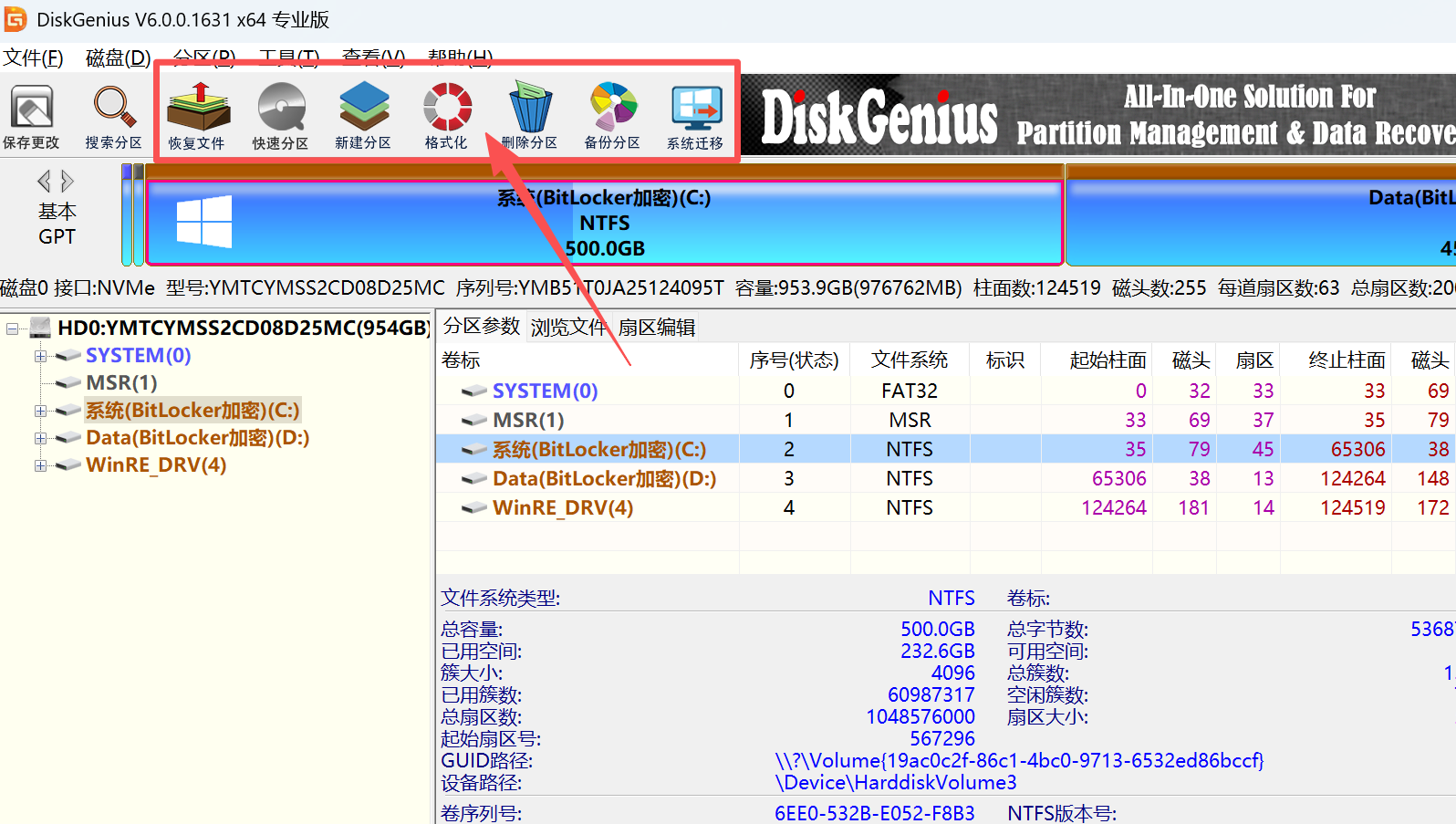The image size is (1456, 824).
Task: Click the GUID path Volume value
Action: tap(1019, 760)
